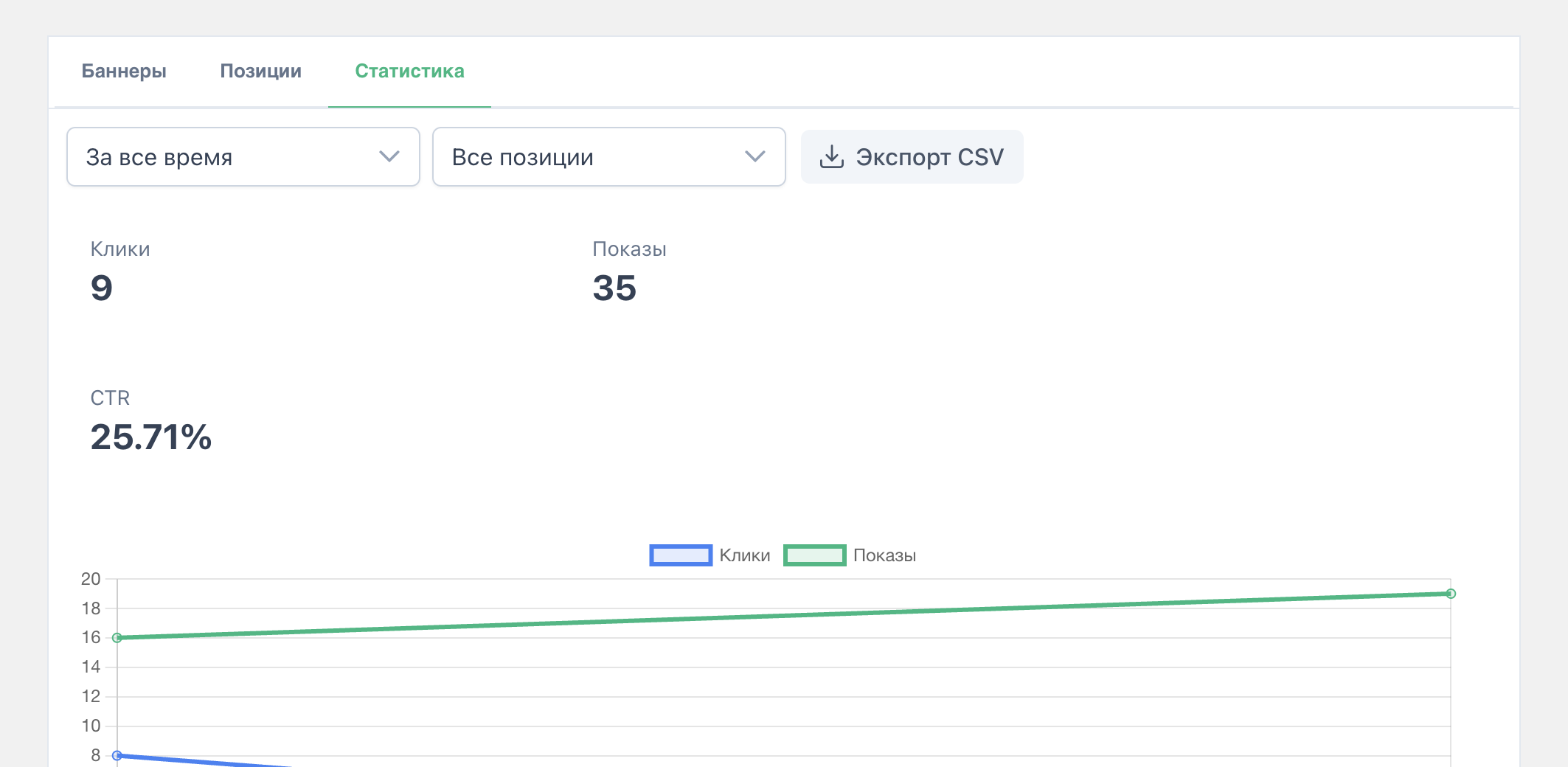Open the 'За все время' period dropdown
The image size is (1568, 767).
point(243,157)
